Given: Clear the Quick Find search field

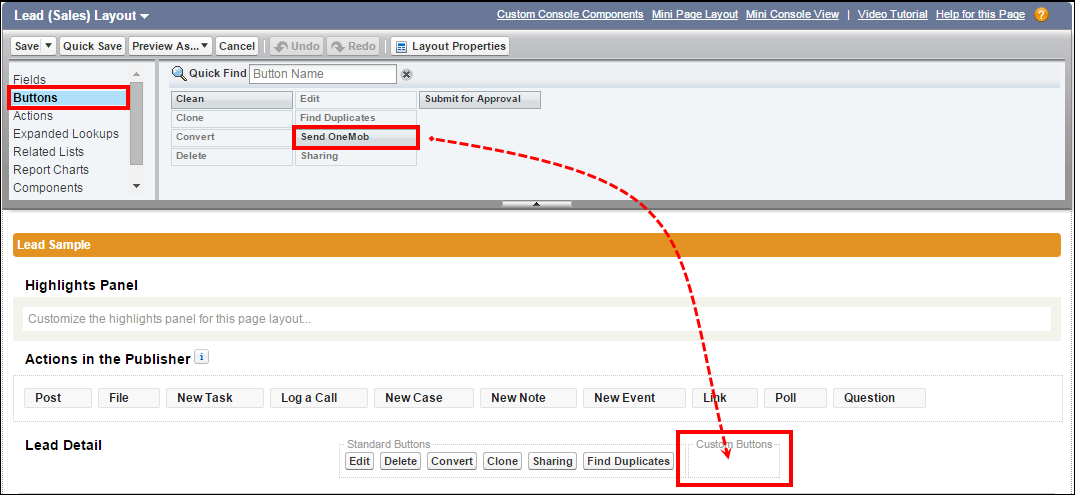Looking at the screenshot, I should point(407,74).
